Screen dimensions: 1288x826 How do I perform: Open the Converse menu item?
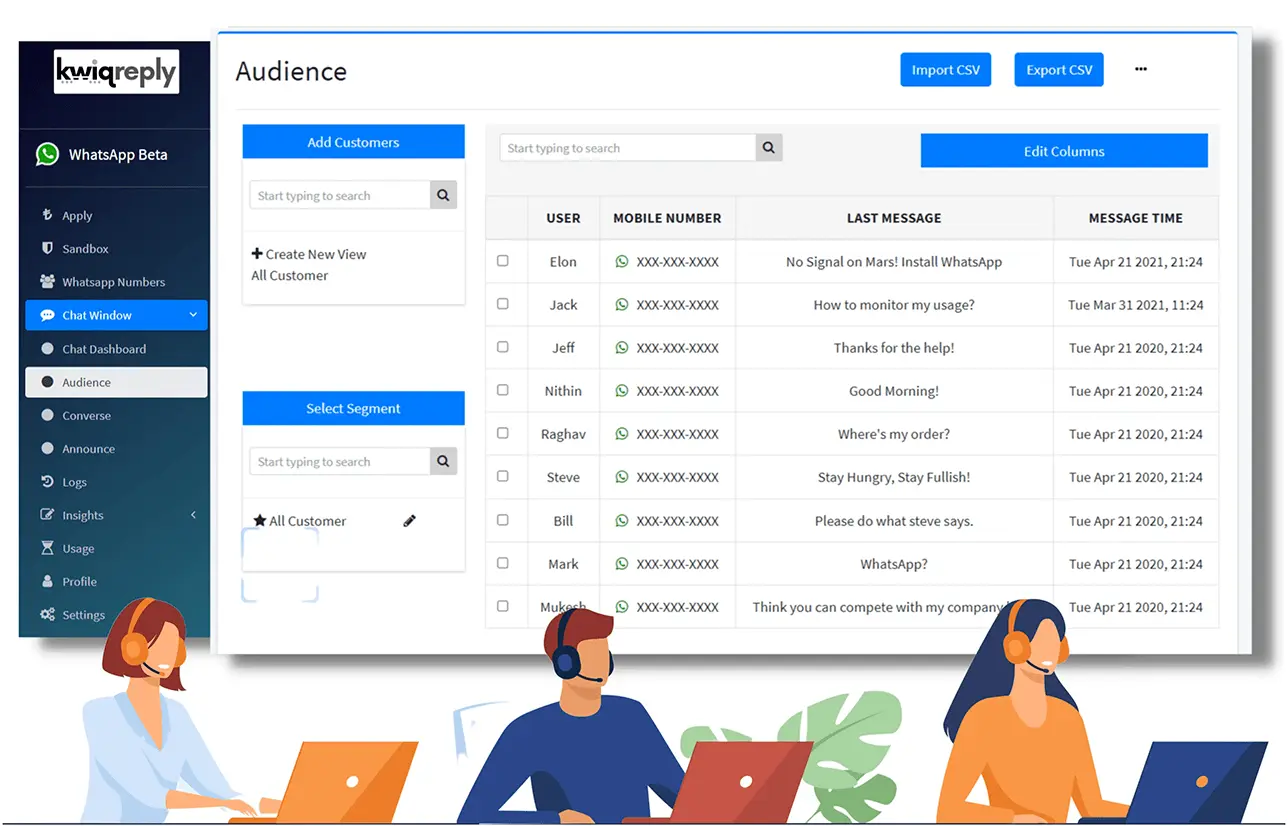pos(86,415)
